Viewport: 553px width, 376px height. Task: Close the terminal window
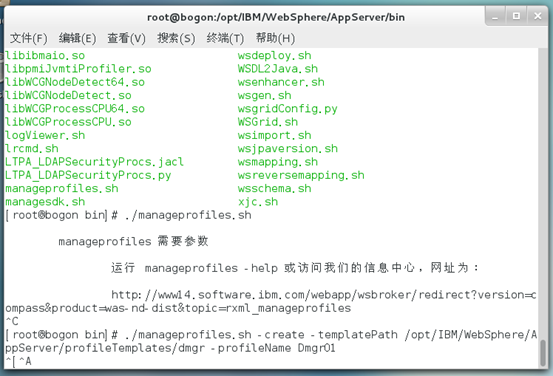[537, 16]
